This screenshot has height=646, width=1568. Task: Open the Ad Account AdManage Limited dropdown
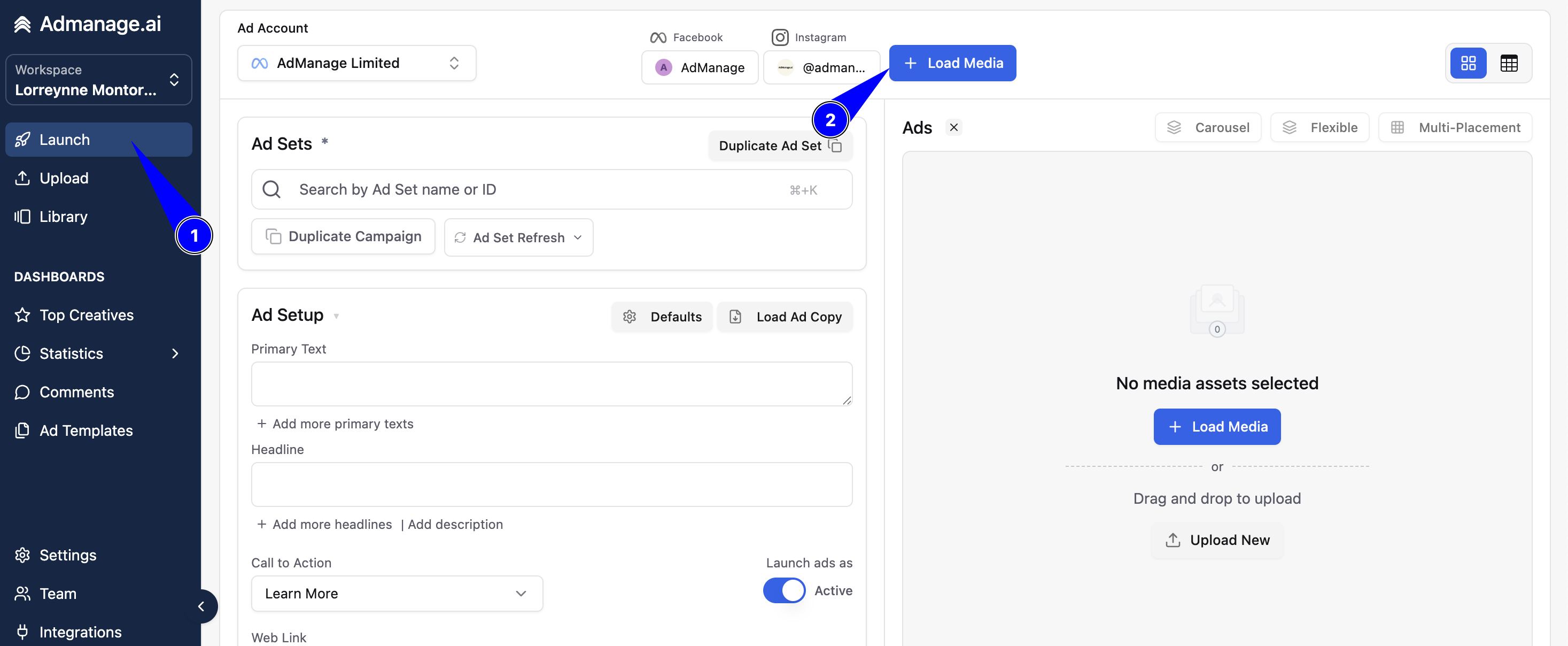click(x=356, y=63)
